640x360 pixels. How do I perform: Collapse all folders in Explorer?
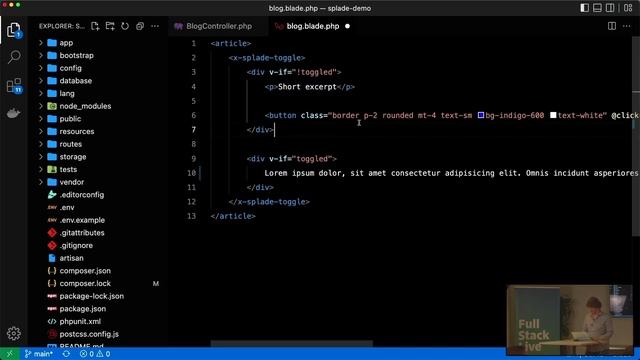coord(140,26)
